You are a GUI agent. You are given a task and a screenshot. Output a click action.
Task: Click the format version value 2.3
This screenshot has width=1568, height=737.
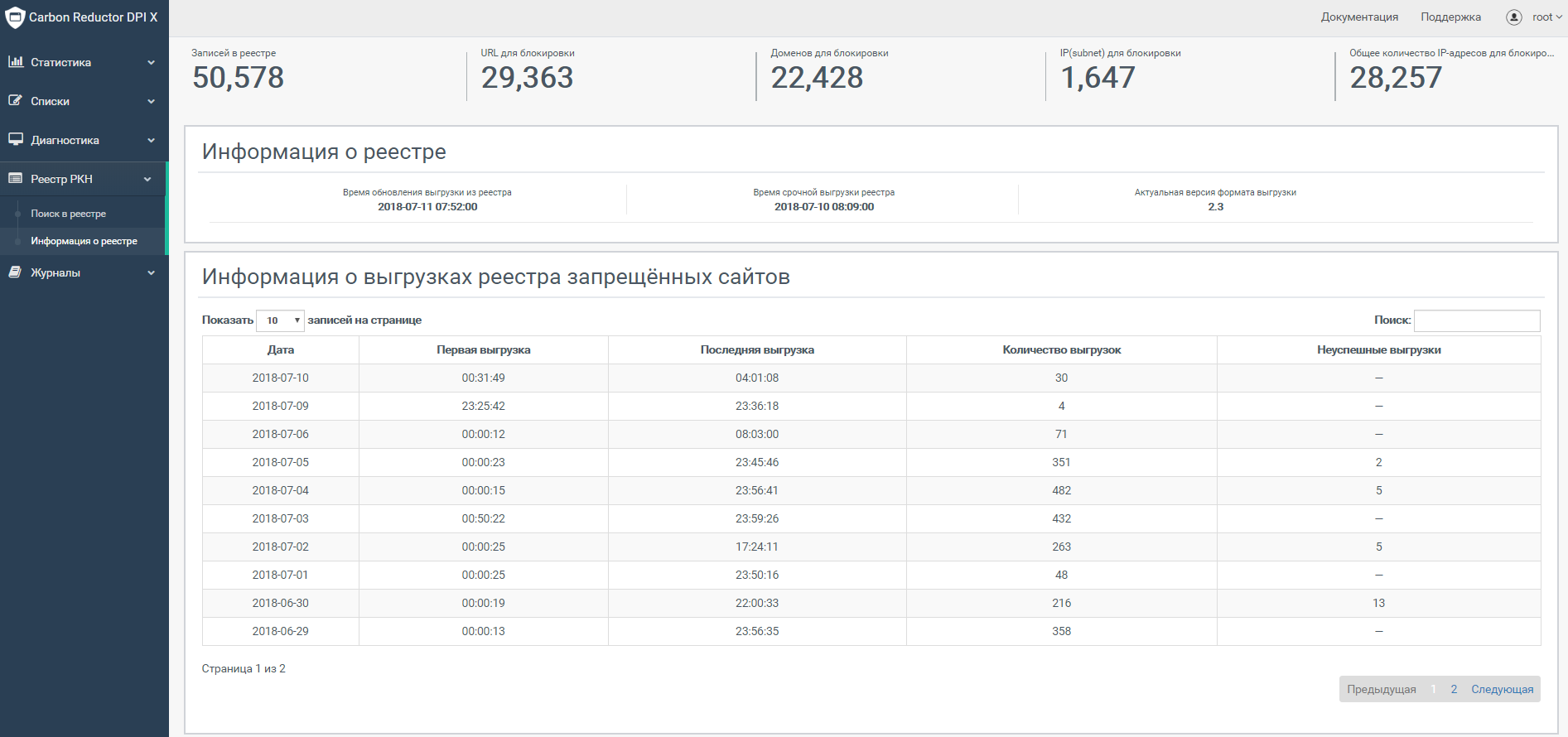[1216, 207]
